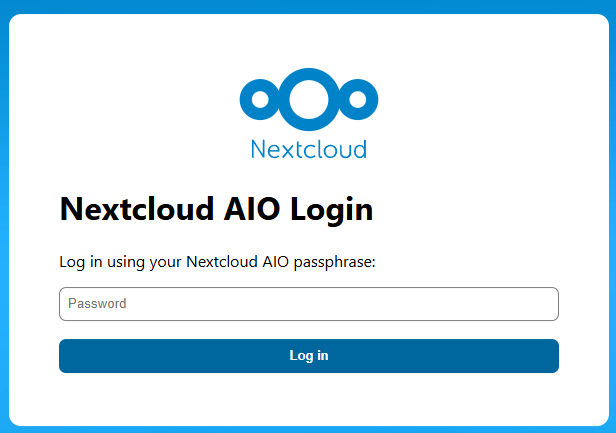Screen dimensions: 616x433
Task: Click the Nextcloud three-circle logo icon
Action: 308,99
